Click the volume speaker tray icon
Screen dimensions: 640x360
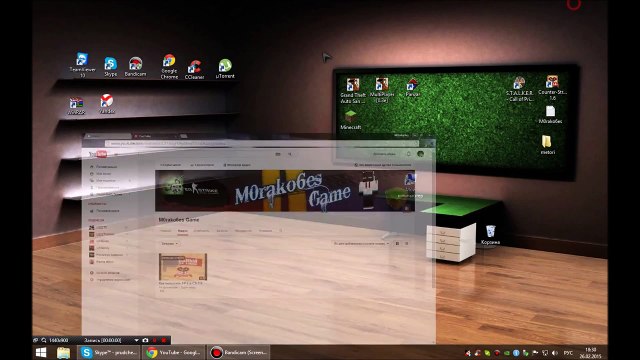(x=555, y=353)
